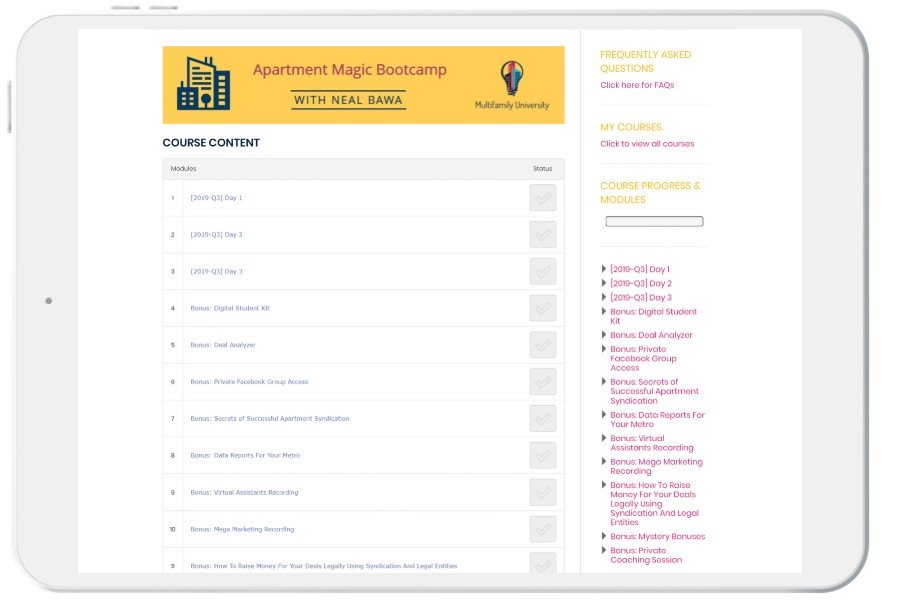Open Click to view all courses link
This screenshot has width=900, height=600.
tap(647, 144)
